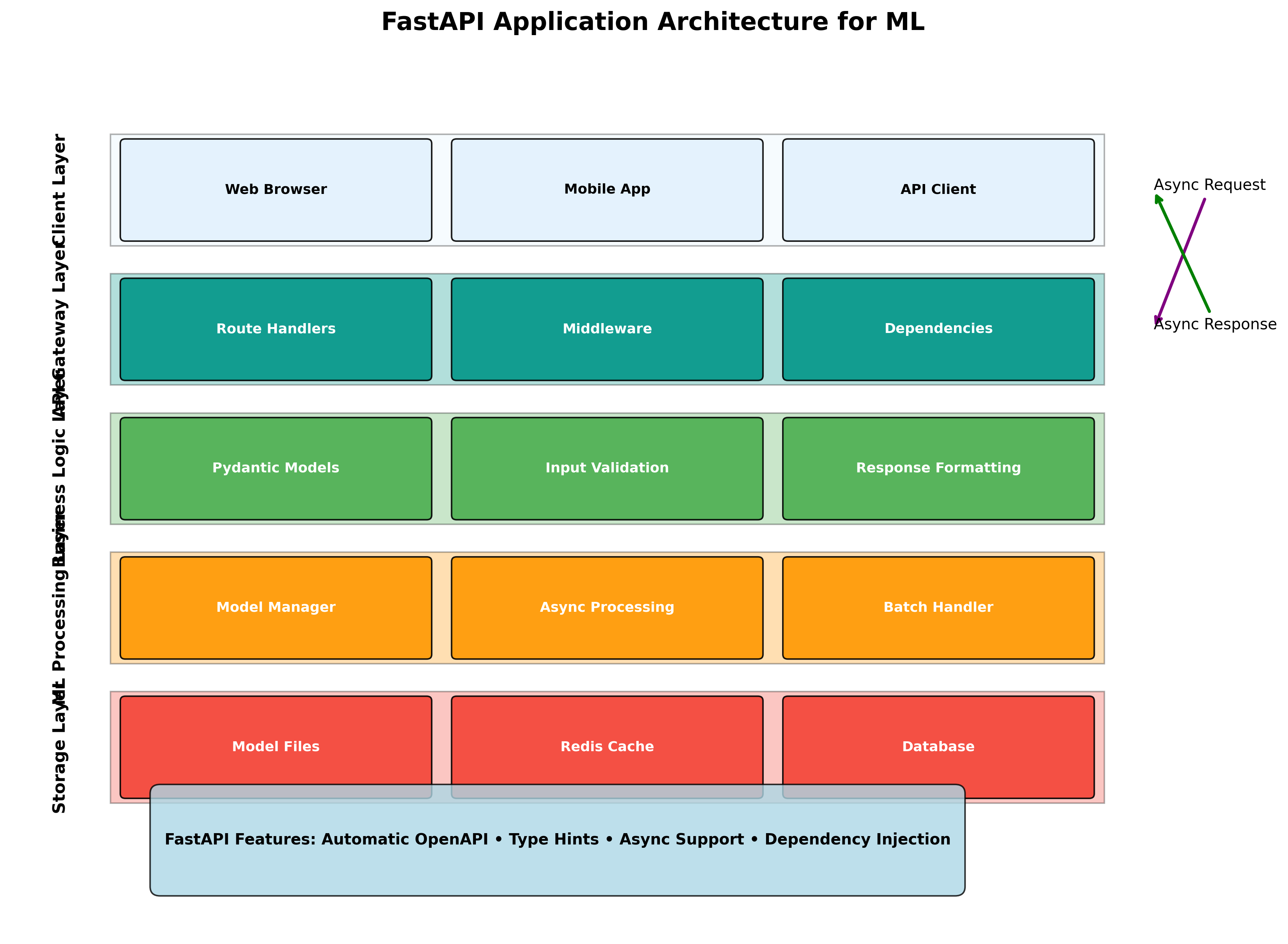Select the Input Validation block
The width and height of the screenshot is (1288, 944).
point(607,469)
